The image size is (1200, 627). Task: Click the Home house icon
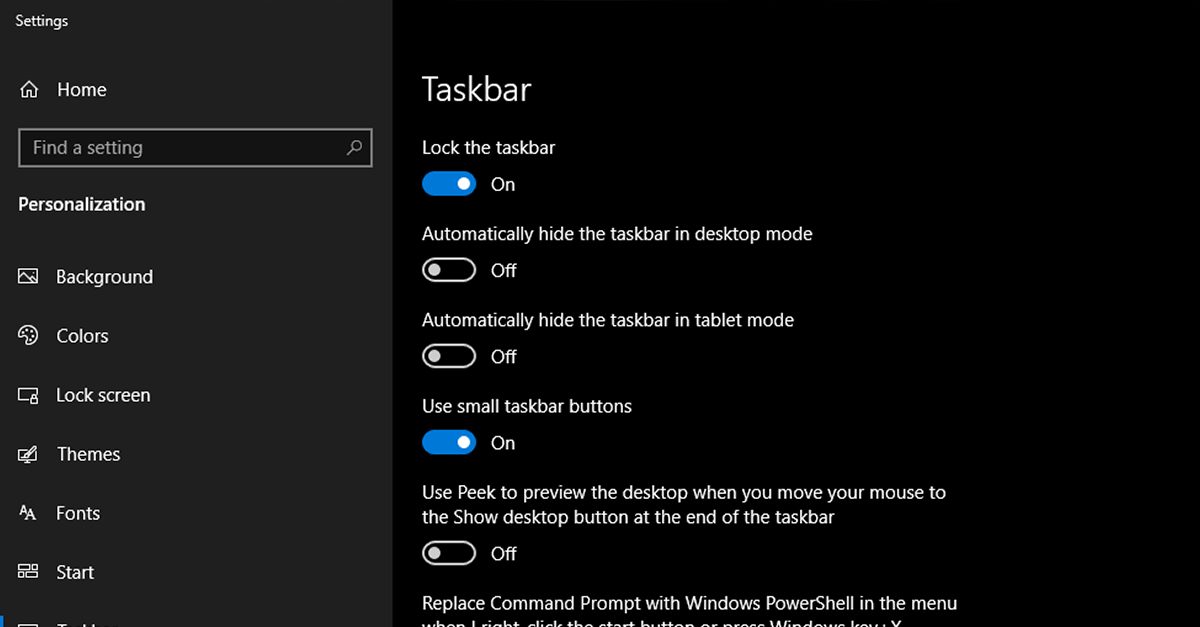click(29, 89)
